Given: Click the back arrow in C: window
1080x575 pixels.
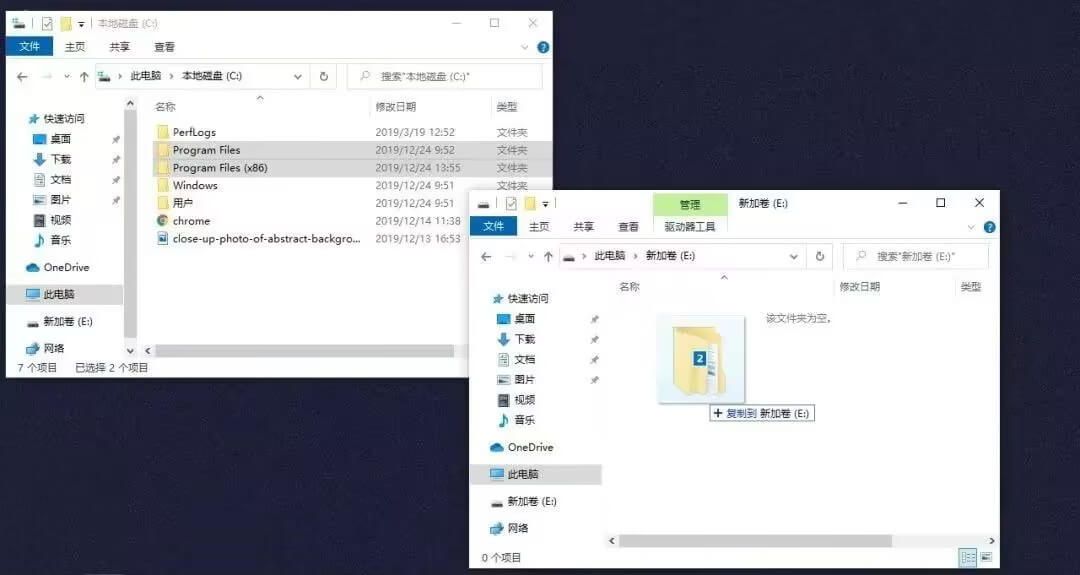Looking at the screenshot, I should click(x=22, y=77).
